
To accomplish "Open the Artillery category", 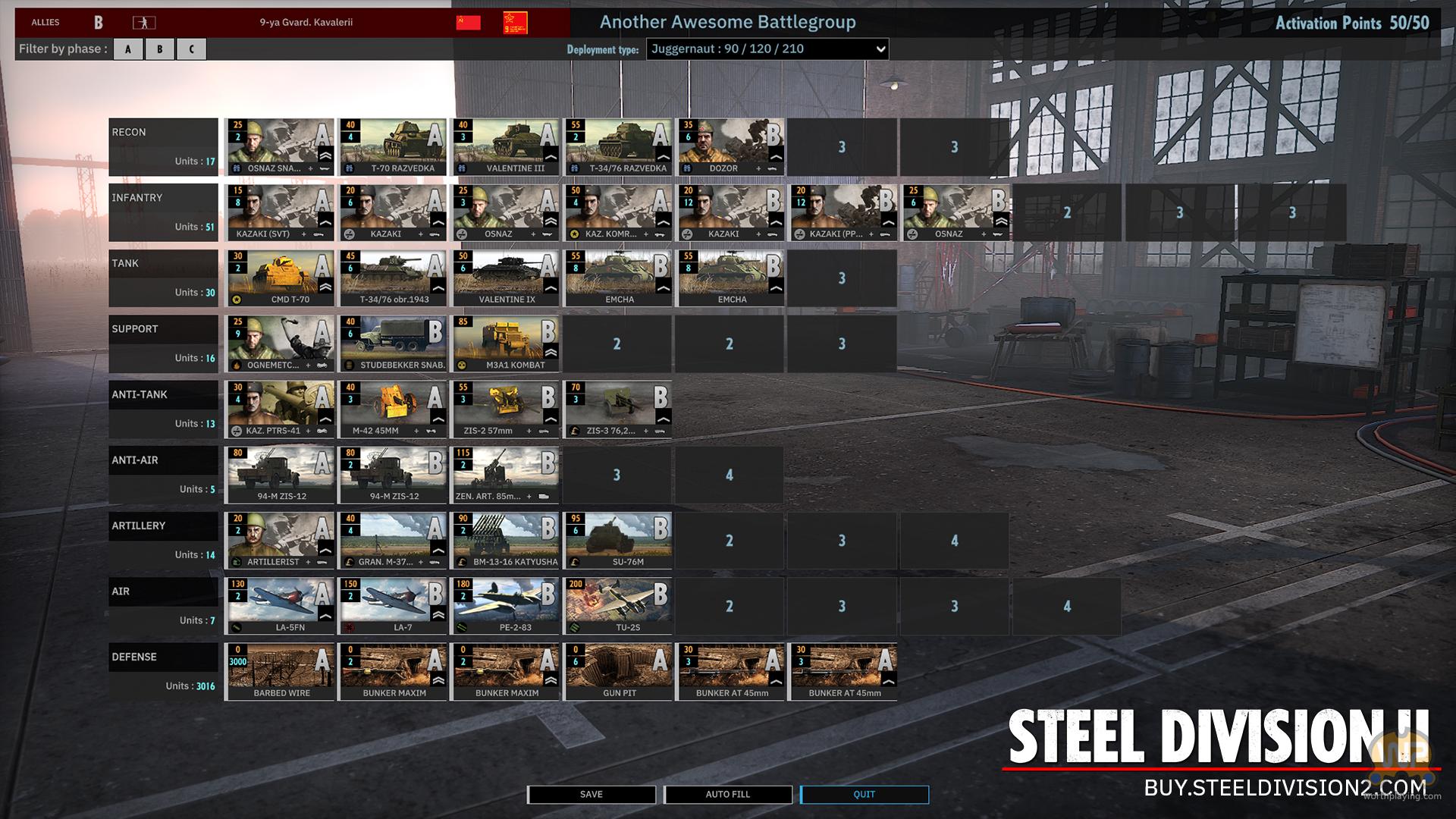I will [x=163, y=540].
